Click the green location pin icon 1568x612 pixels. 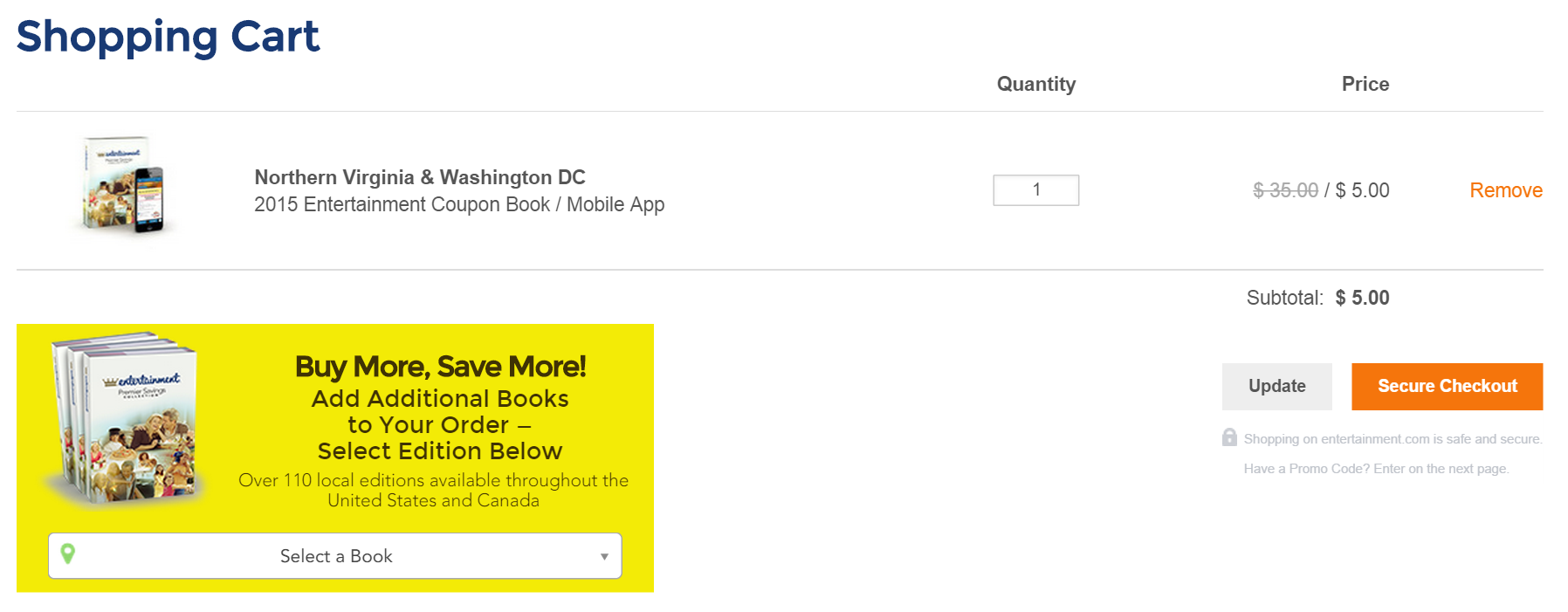coord(67,554)
